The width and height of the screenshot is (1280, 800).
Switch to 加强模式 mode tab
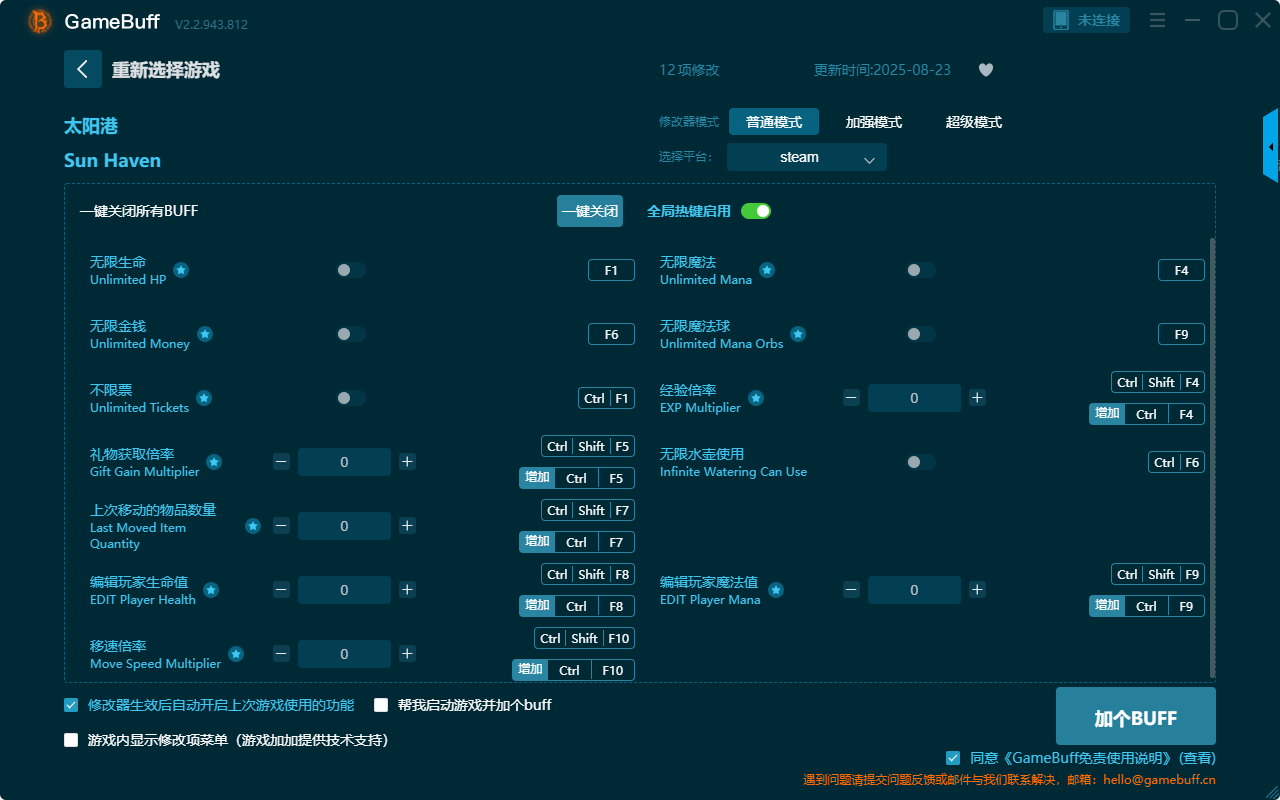[874, 122]
